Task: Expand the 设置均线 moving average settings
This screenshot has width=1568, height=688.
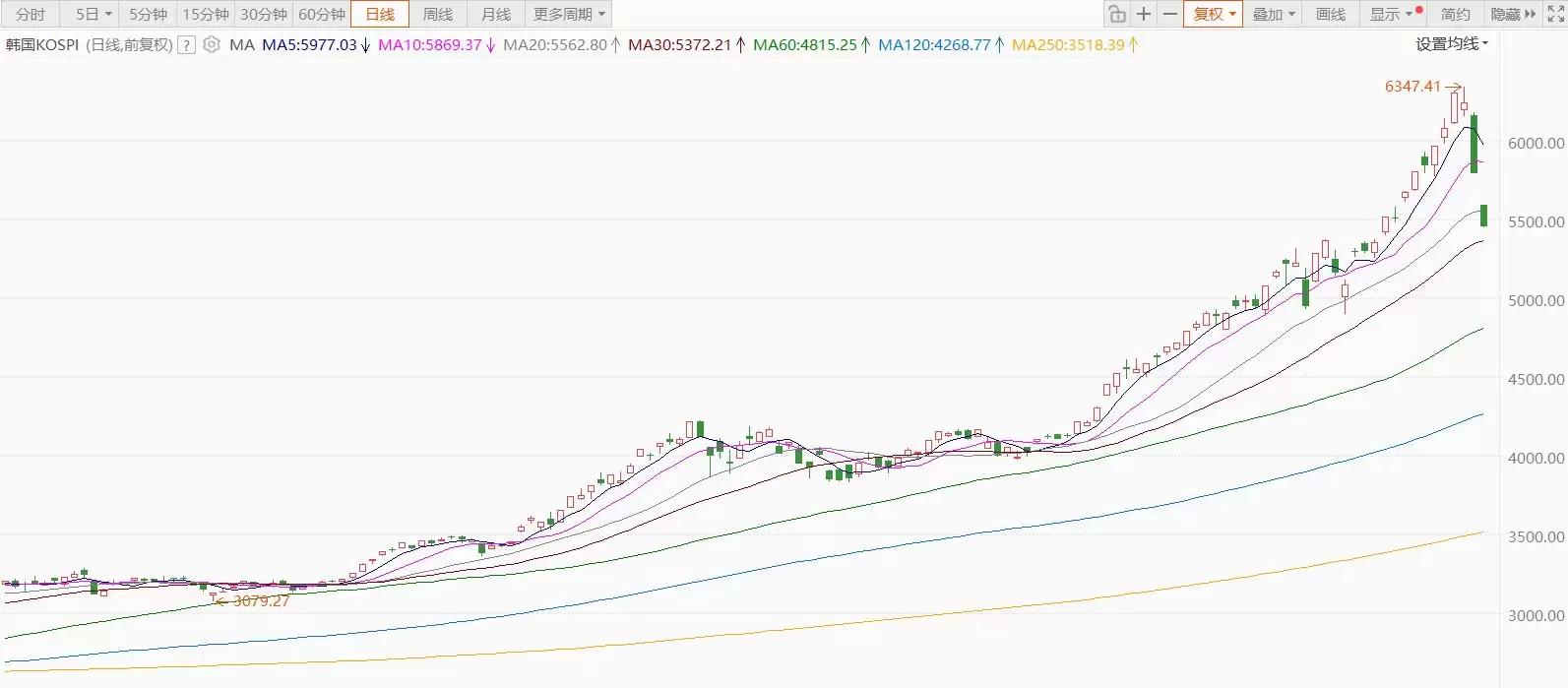Action: tap(1452, 43)
